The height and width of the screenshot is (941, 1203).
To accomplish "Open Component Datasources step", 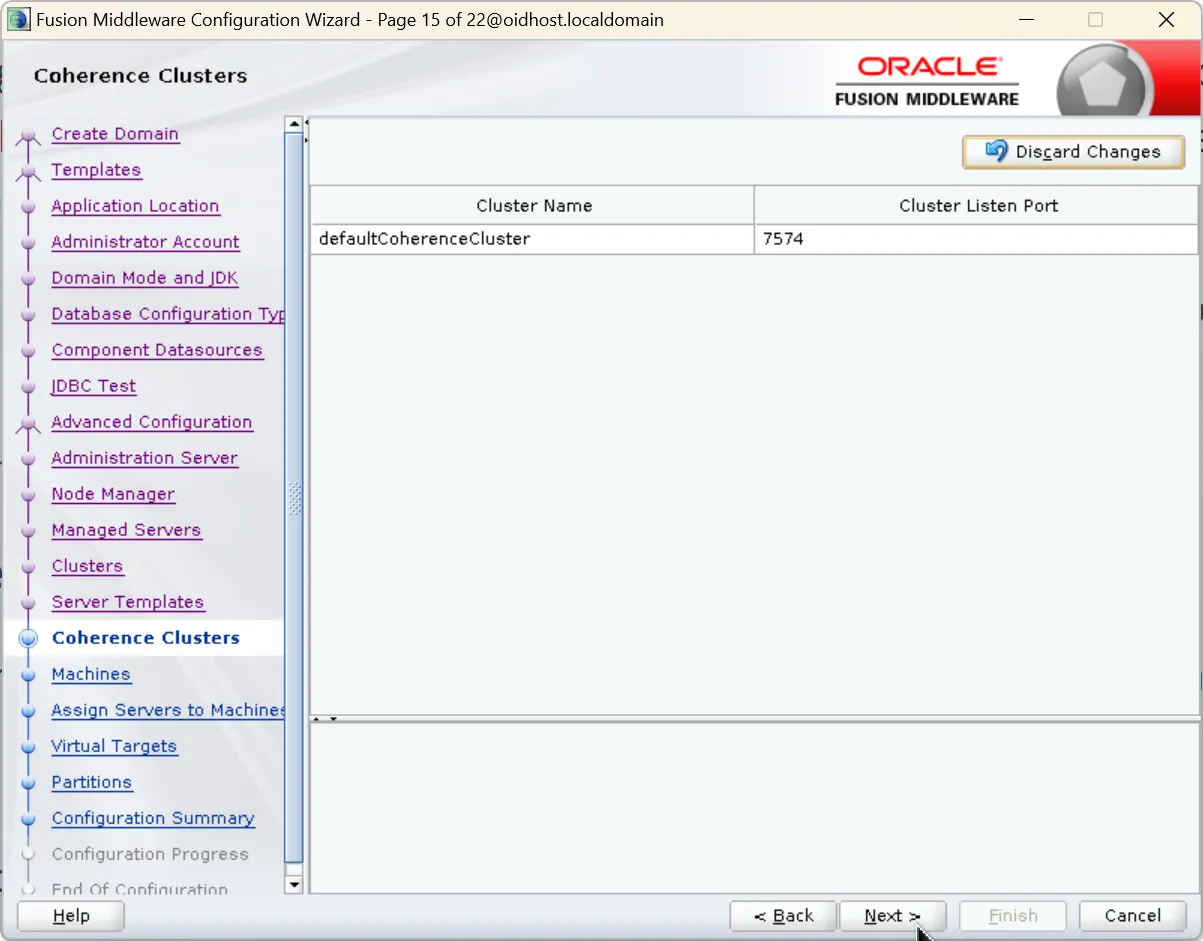I will coord(157,350).
